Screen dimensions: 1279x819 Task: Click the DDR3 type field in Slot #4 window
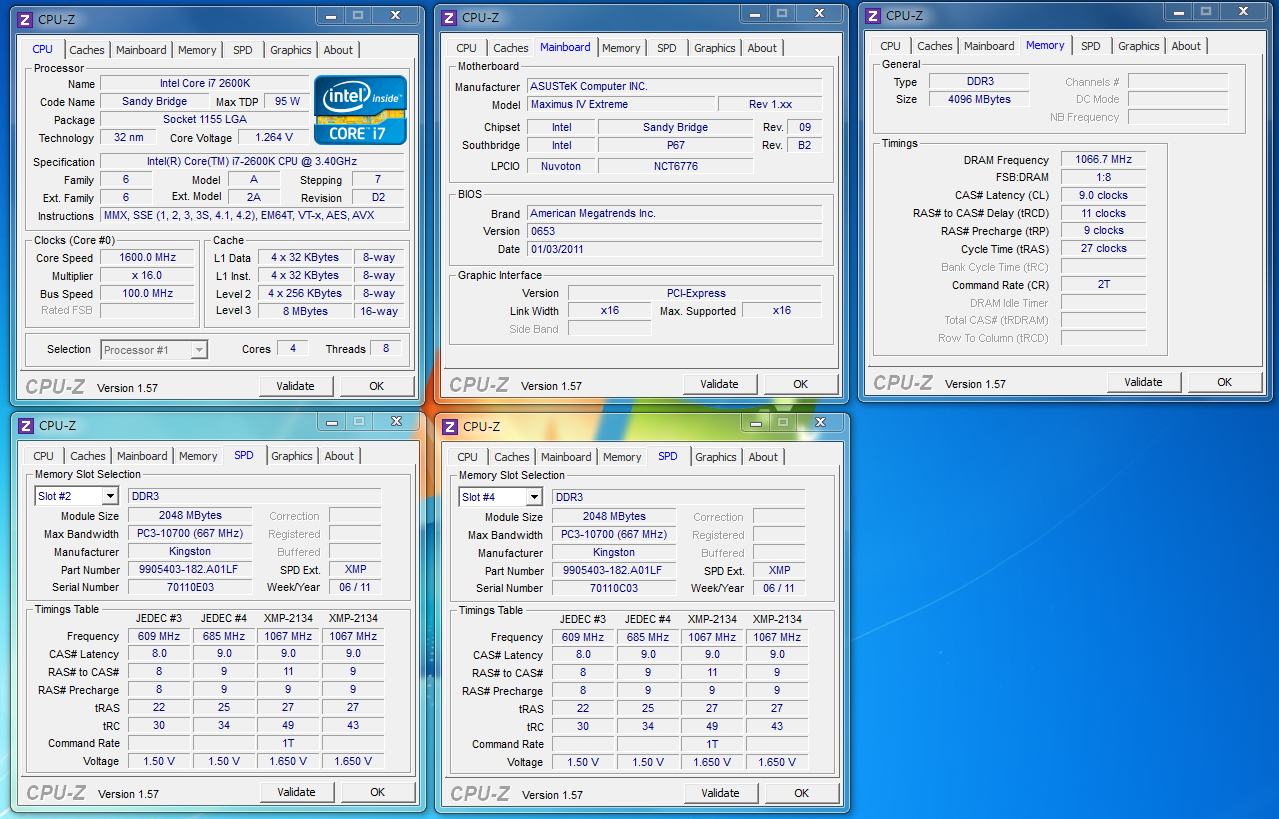678,497
